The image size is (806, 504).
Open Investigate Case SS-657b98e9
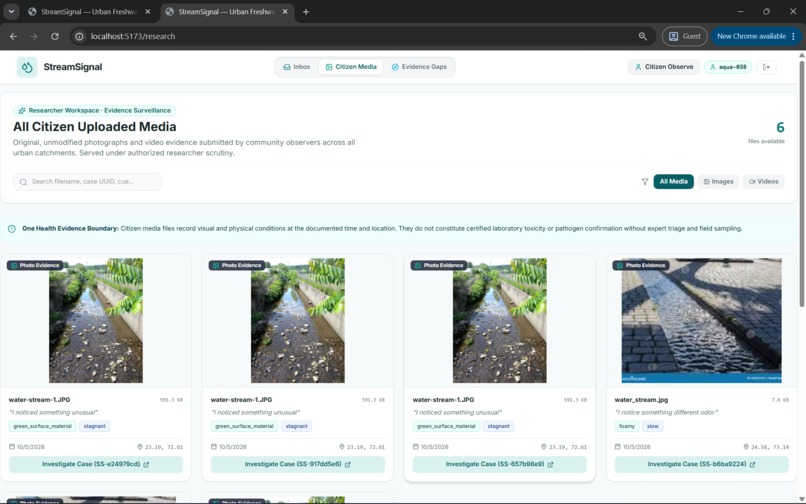(500, 464)
